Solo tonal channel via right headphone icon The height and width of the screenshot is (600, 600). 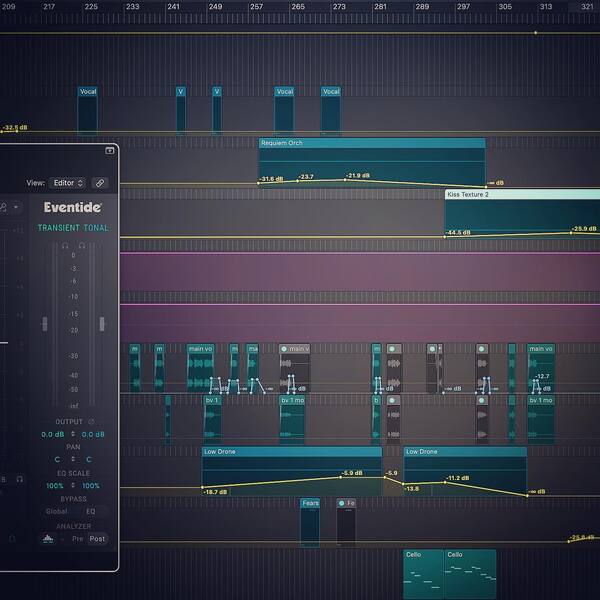point(82,245)
